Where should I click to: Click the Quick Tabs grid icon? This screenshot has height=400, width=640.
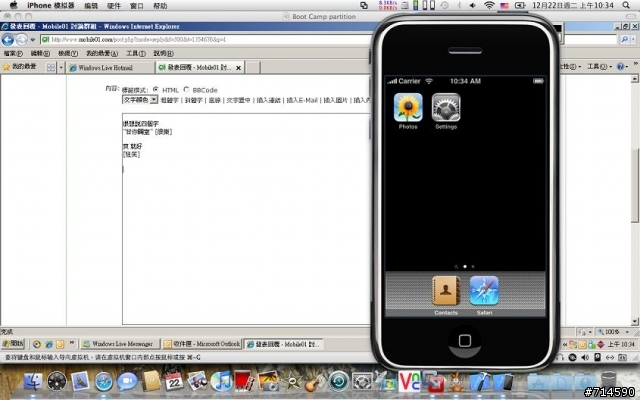click(x=51, y=67)
